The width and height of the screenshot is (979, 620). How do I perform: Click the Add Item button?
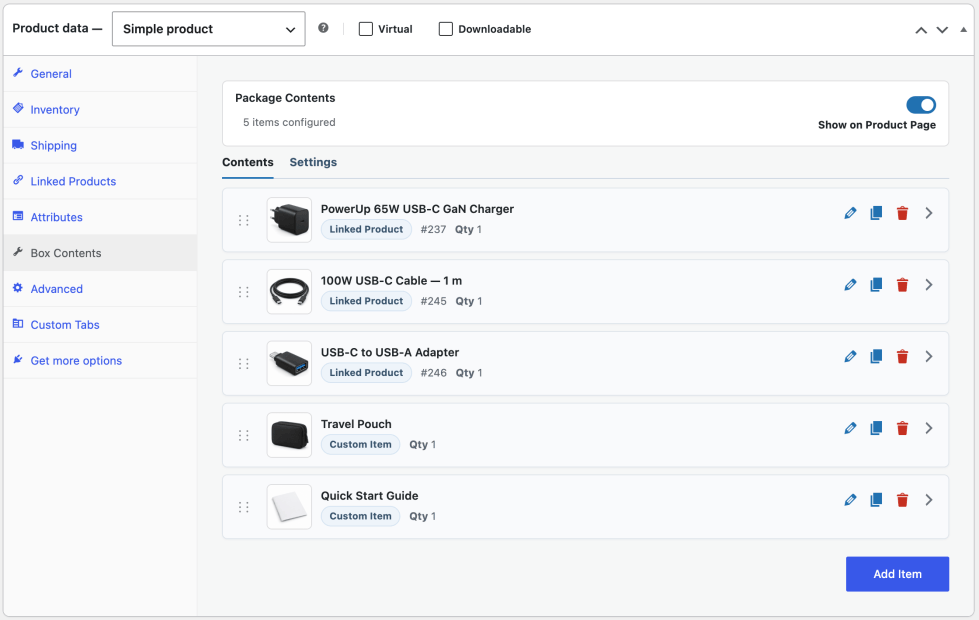point(897,574)
